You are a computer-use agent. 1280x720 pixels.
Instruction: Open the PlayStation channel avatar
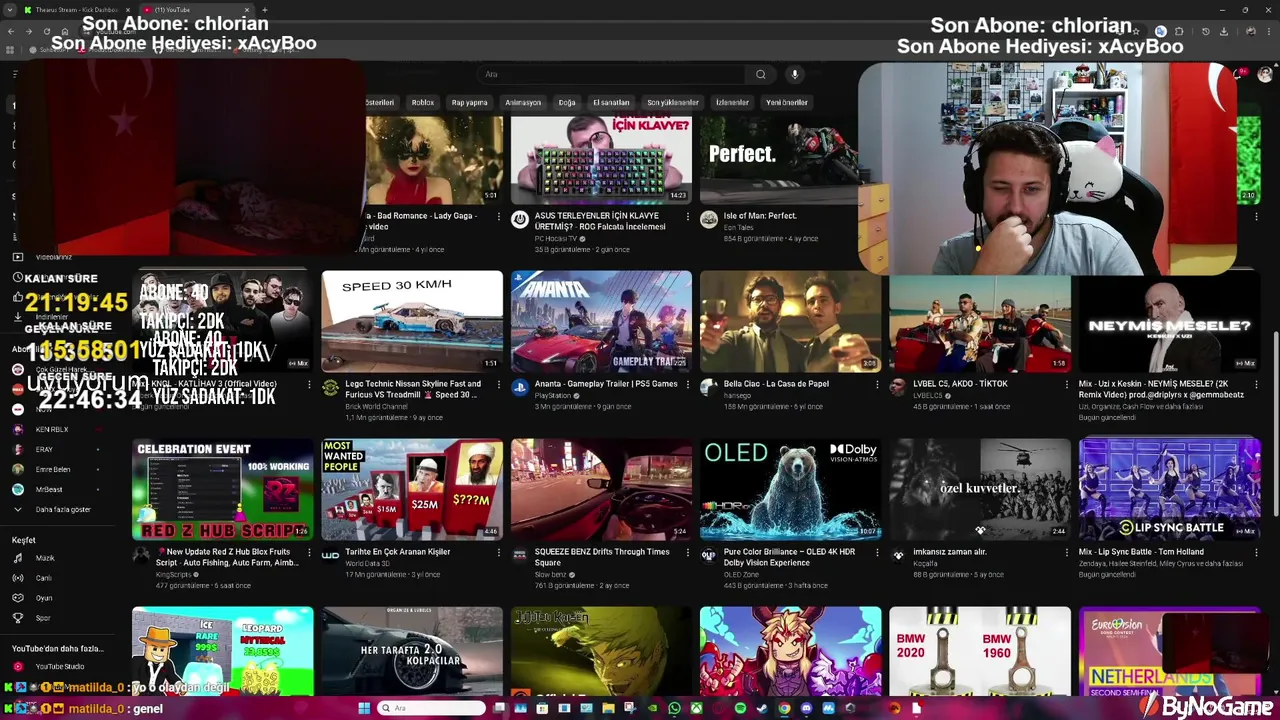pos(519,388)
